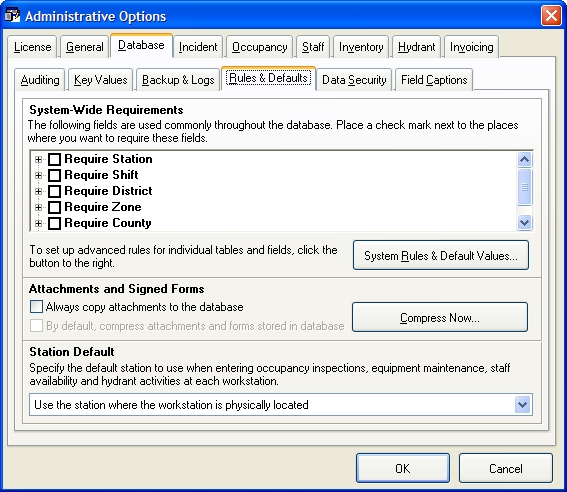
Task: Expand the Require District tree node
Action: pyautogui.click(x=38, y=191)
